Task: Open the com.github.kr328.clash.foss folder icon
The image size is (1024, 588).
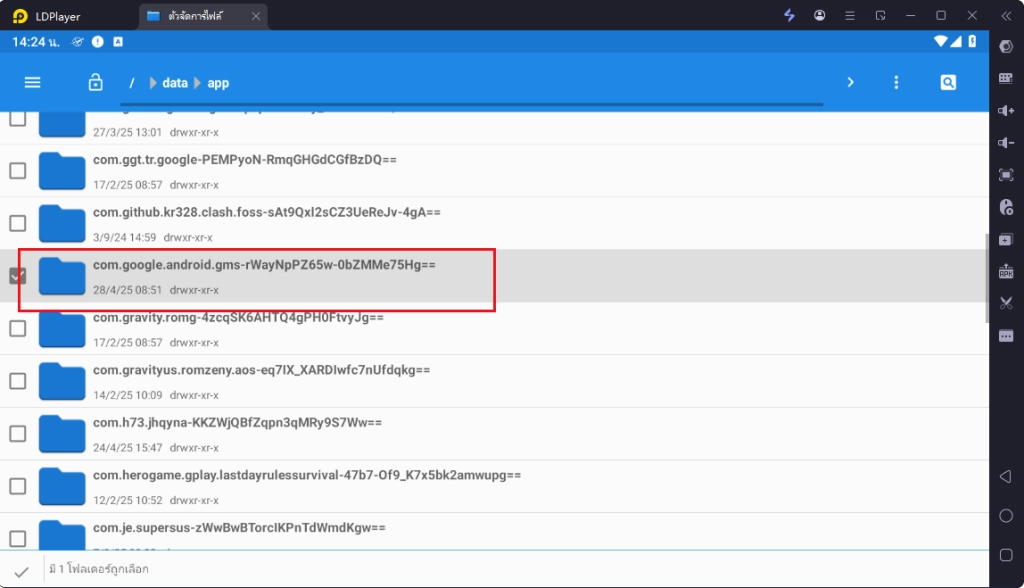Action: tap(62, 223)
